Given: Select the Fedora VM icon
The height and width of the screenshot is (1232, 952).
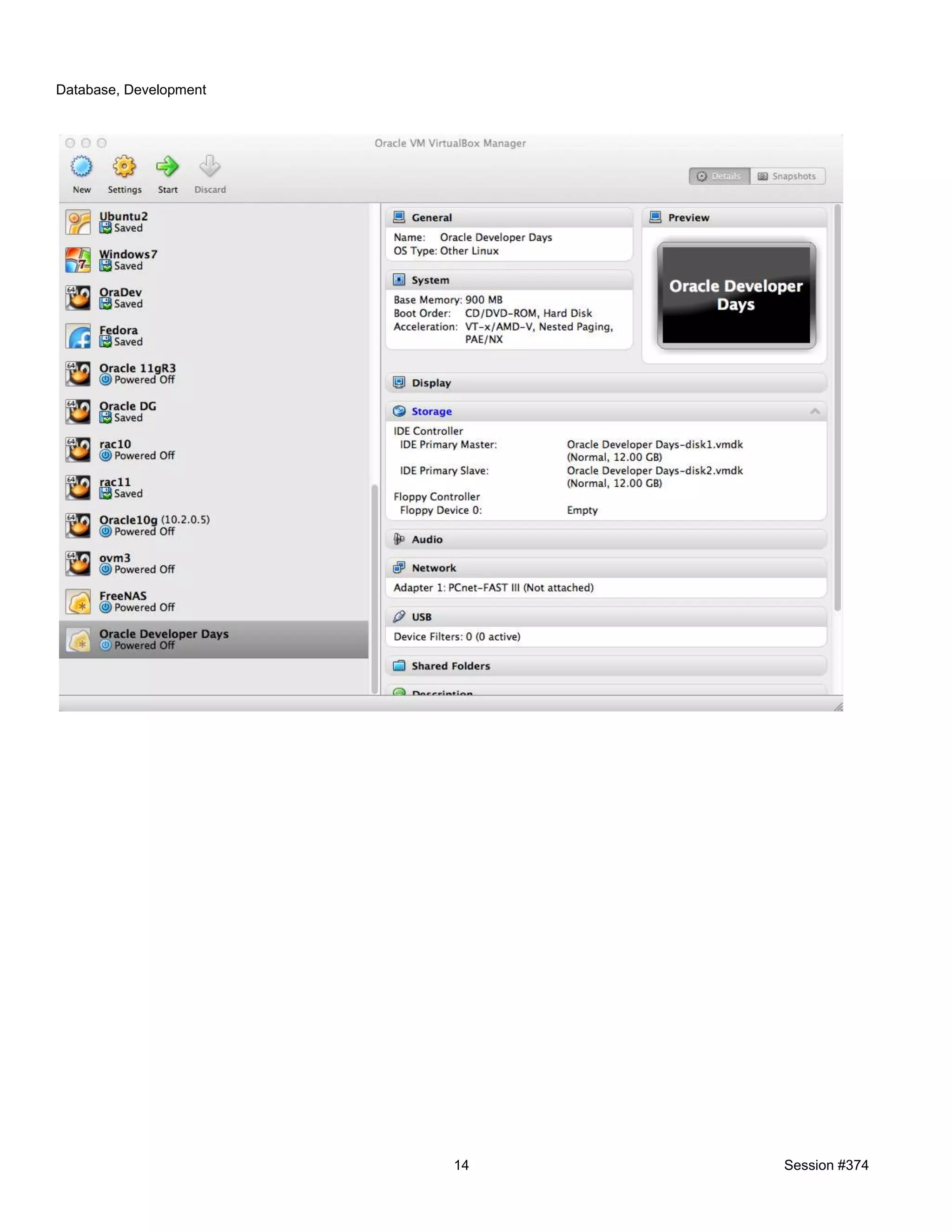Looking at the screenshot, I should coord(78,336).
